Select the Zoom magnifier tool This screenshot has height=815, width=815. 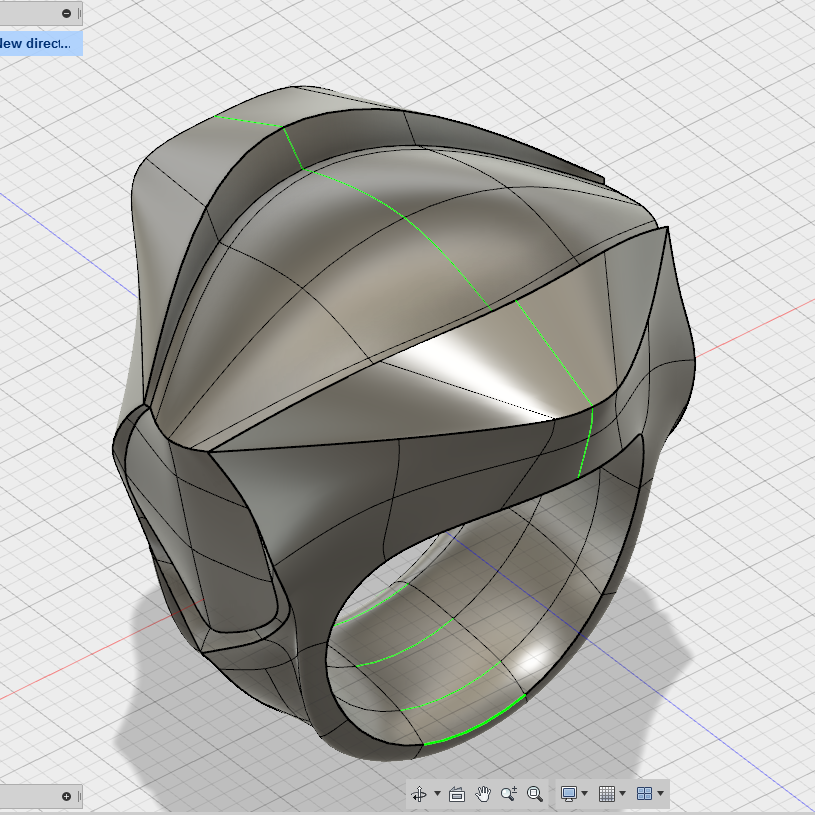508,794
